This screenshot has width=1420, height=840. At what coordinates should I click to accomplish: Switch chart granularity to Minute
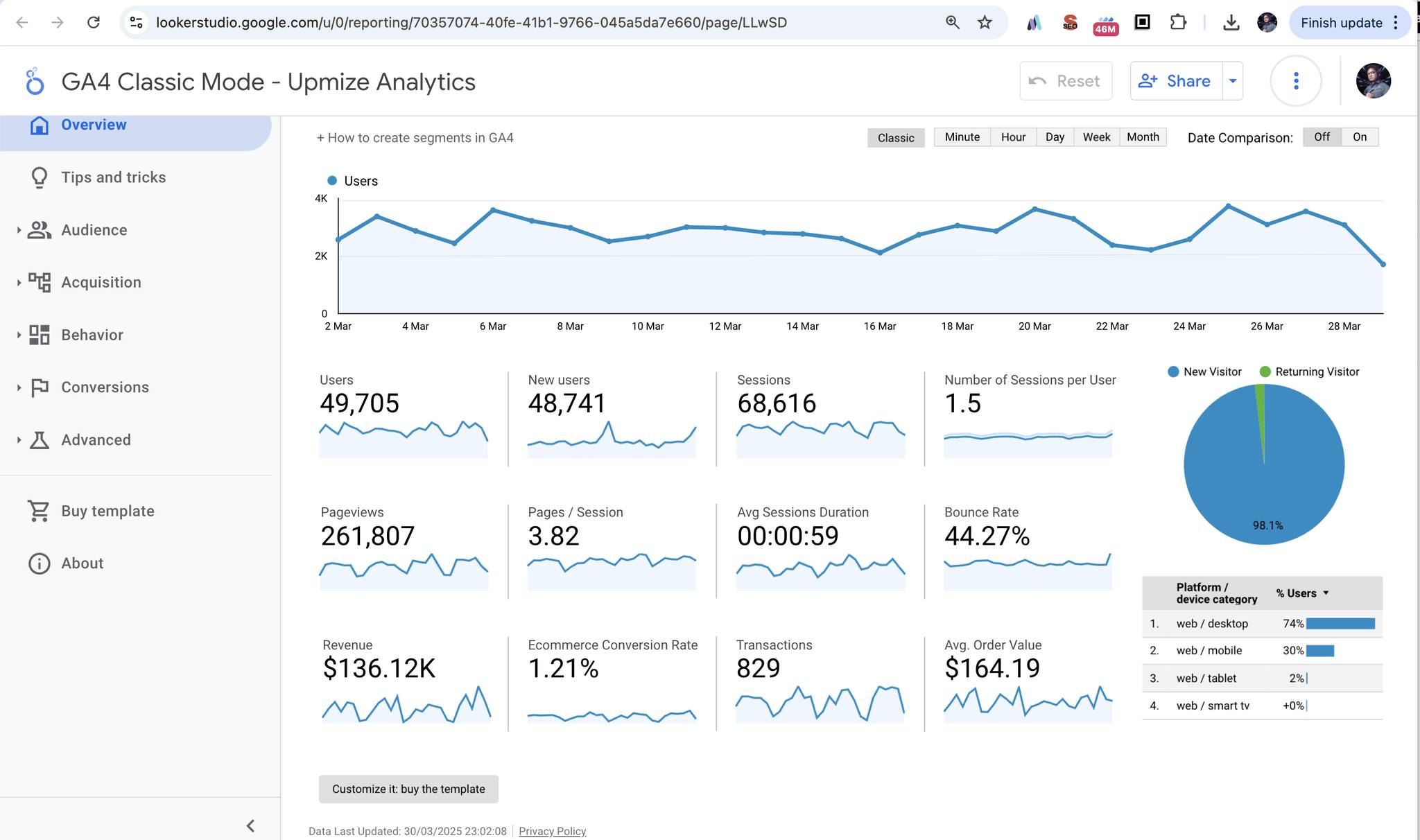(962, 137)
